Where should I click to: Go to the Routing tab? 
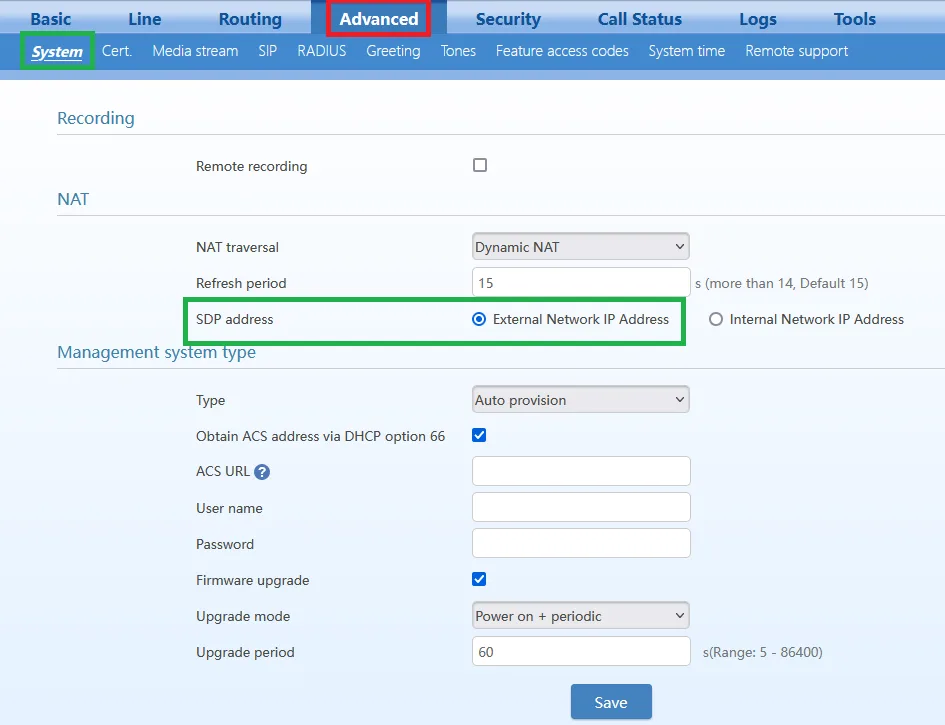[250, 19]
